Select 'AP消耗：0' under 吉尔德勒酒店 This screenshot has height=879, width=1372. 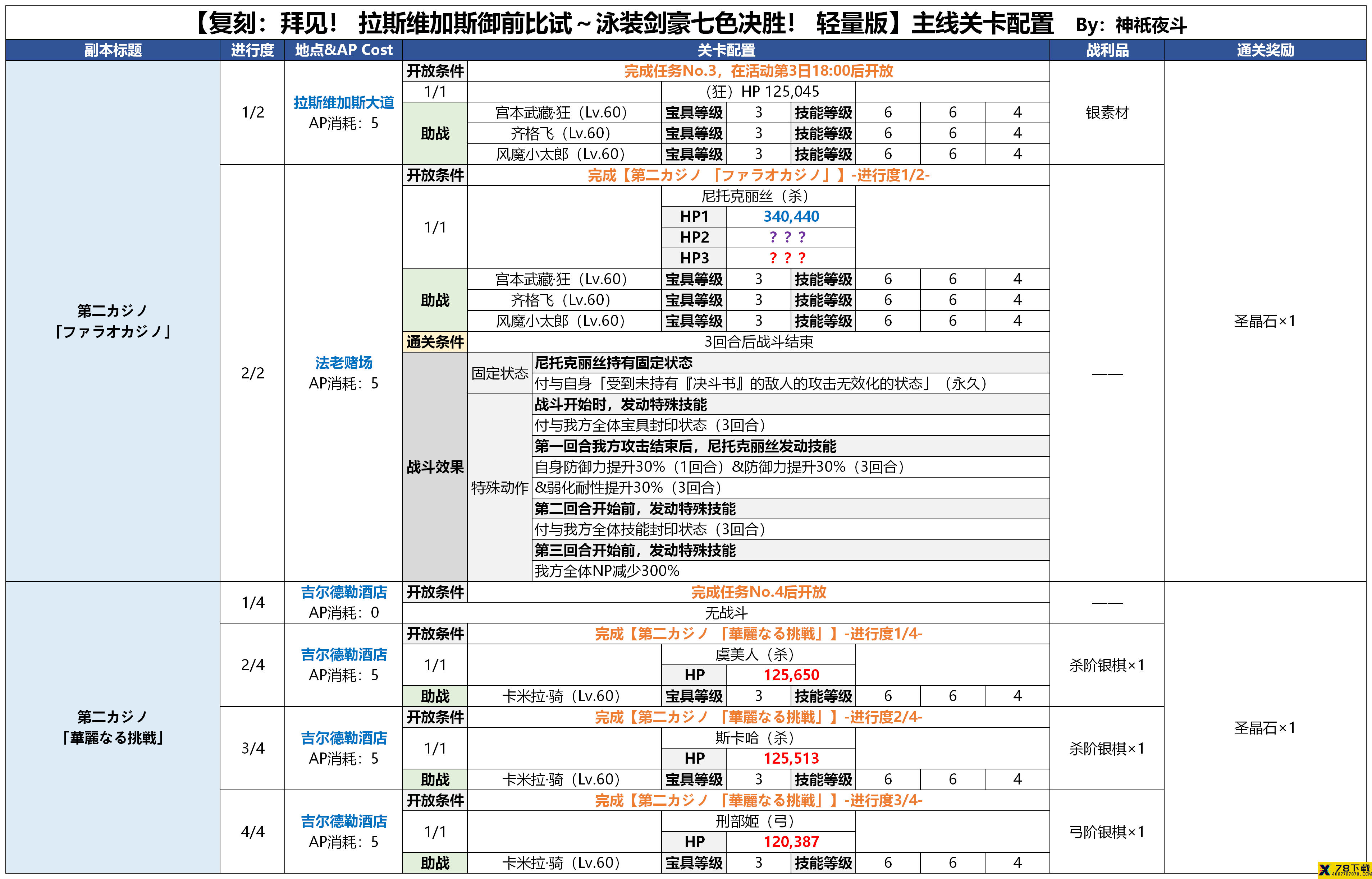point(344,612)
